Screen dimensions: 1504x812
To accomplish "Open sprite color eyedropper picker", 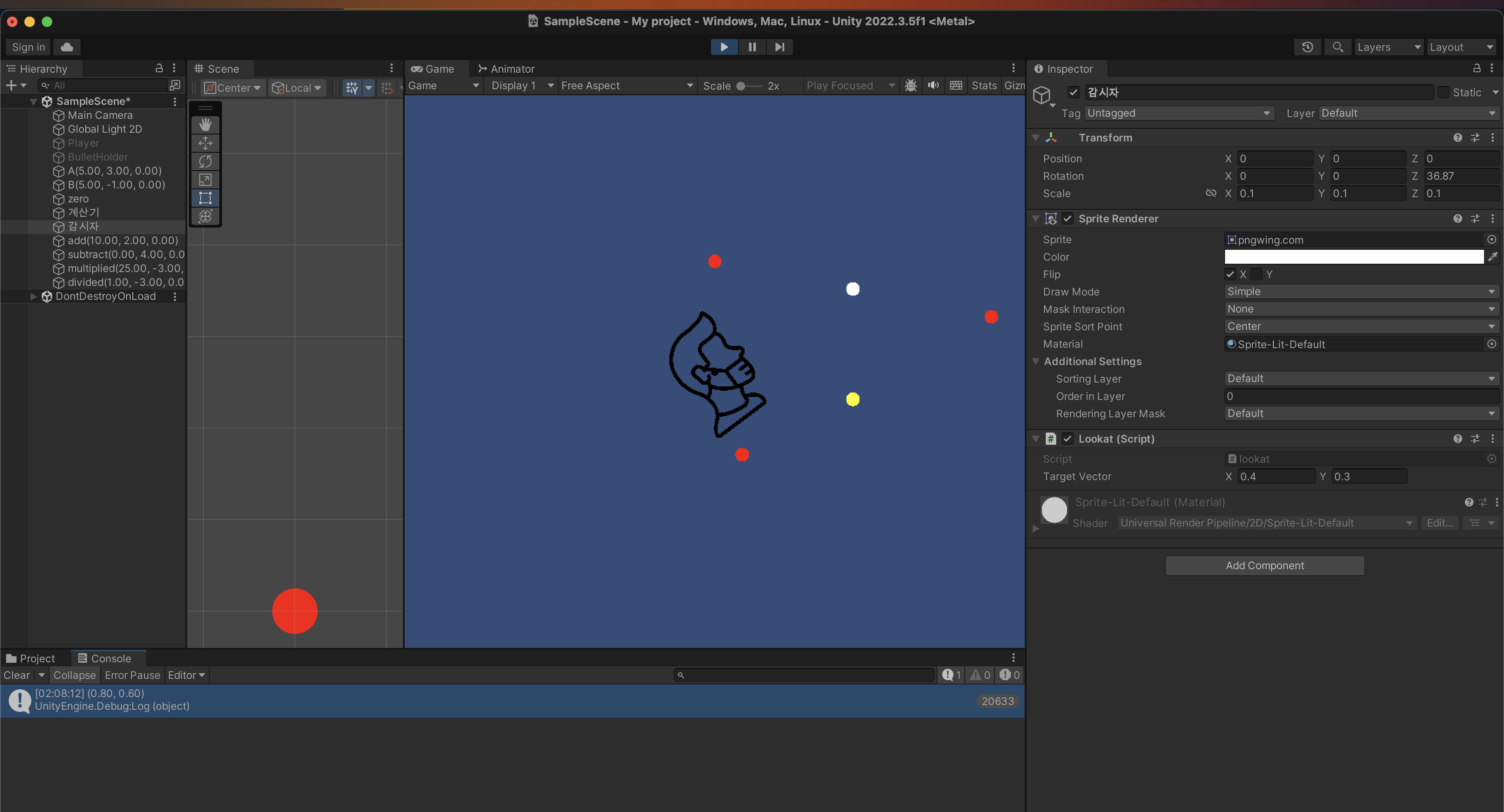I will 1492,257.
